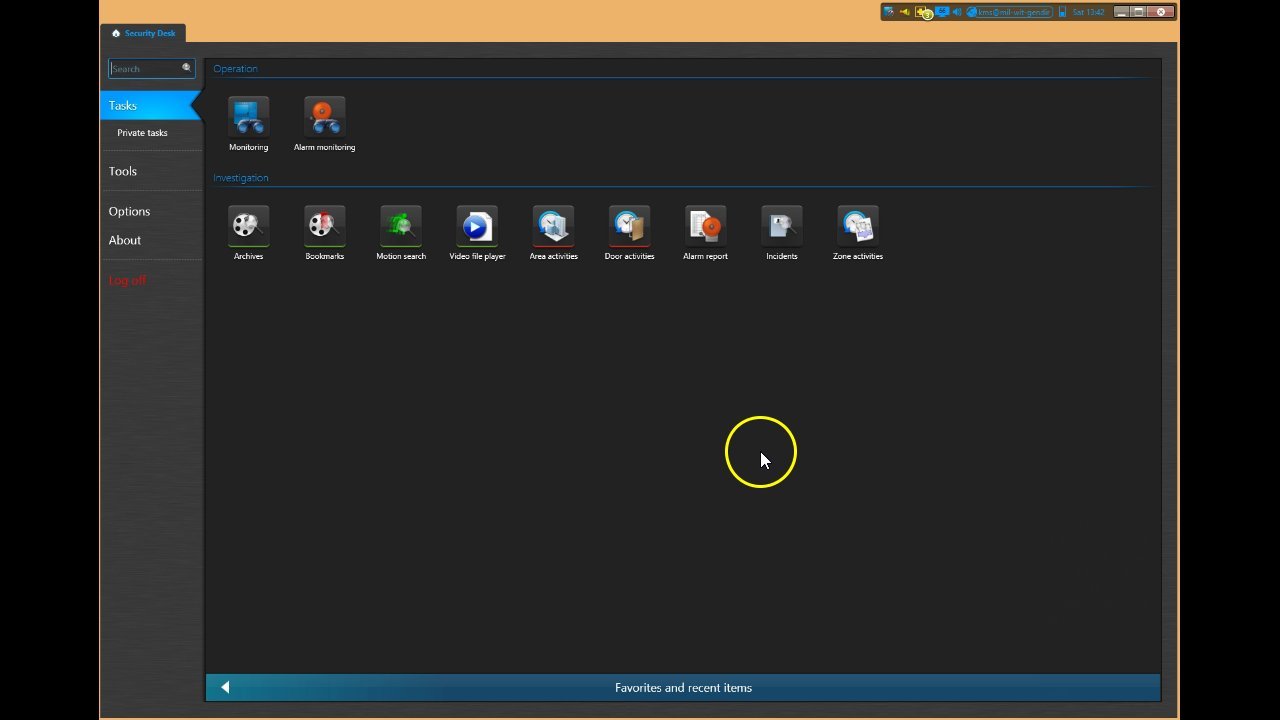Open Options in the sidebar
The height and width of the screenshot is (720, 1280).
pyautogui.click(x=129, y=211)
